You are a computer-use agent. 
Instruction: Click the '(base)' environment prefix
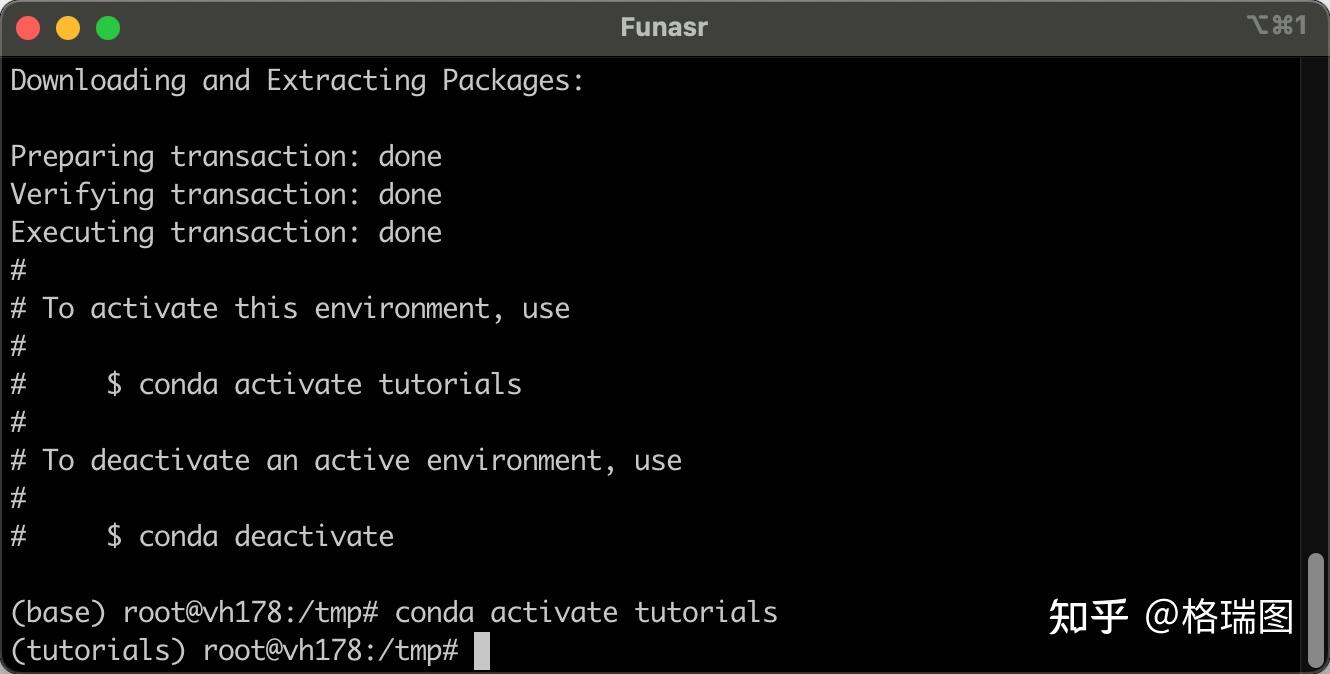58,612
